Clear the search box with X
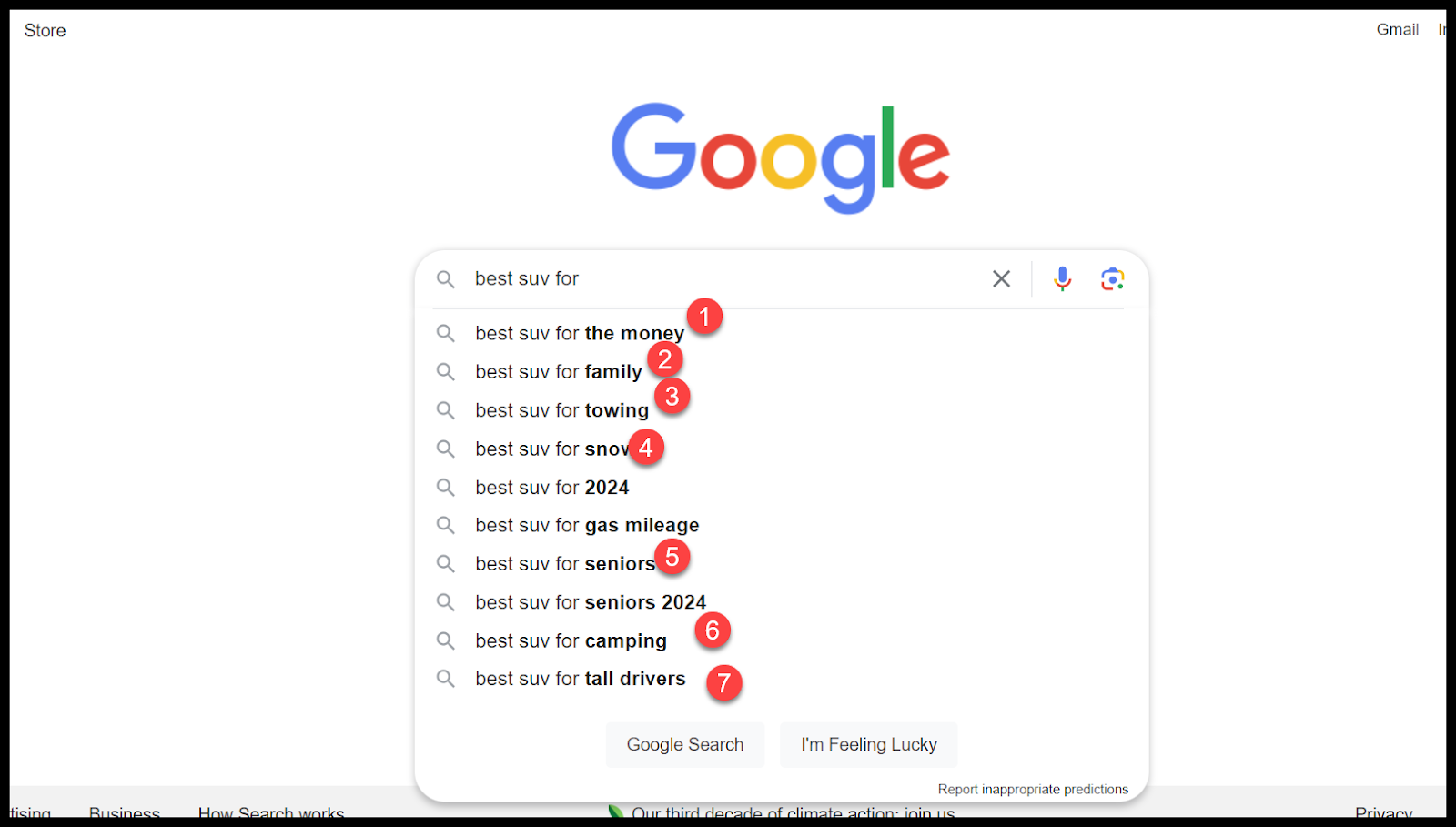The height and width of the screenshot is (827, 1456). click(1001, 278)
